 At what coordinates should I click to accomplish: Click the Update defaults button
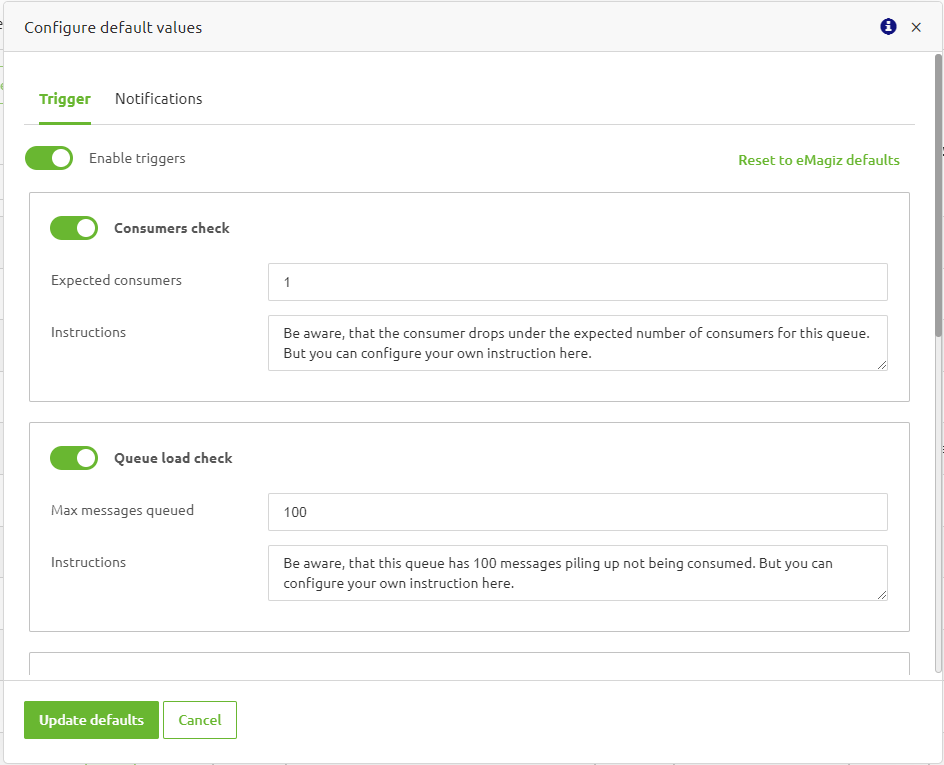[91, 720]
